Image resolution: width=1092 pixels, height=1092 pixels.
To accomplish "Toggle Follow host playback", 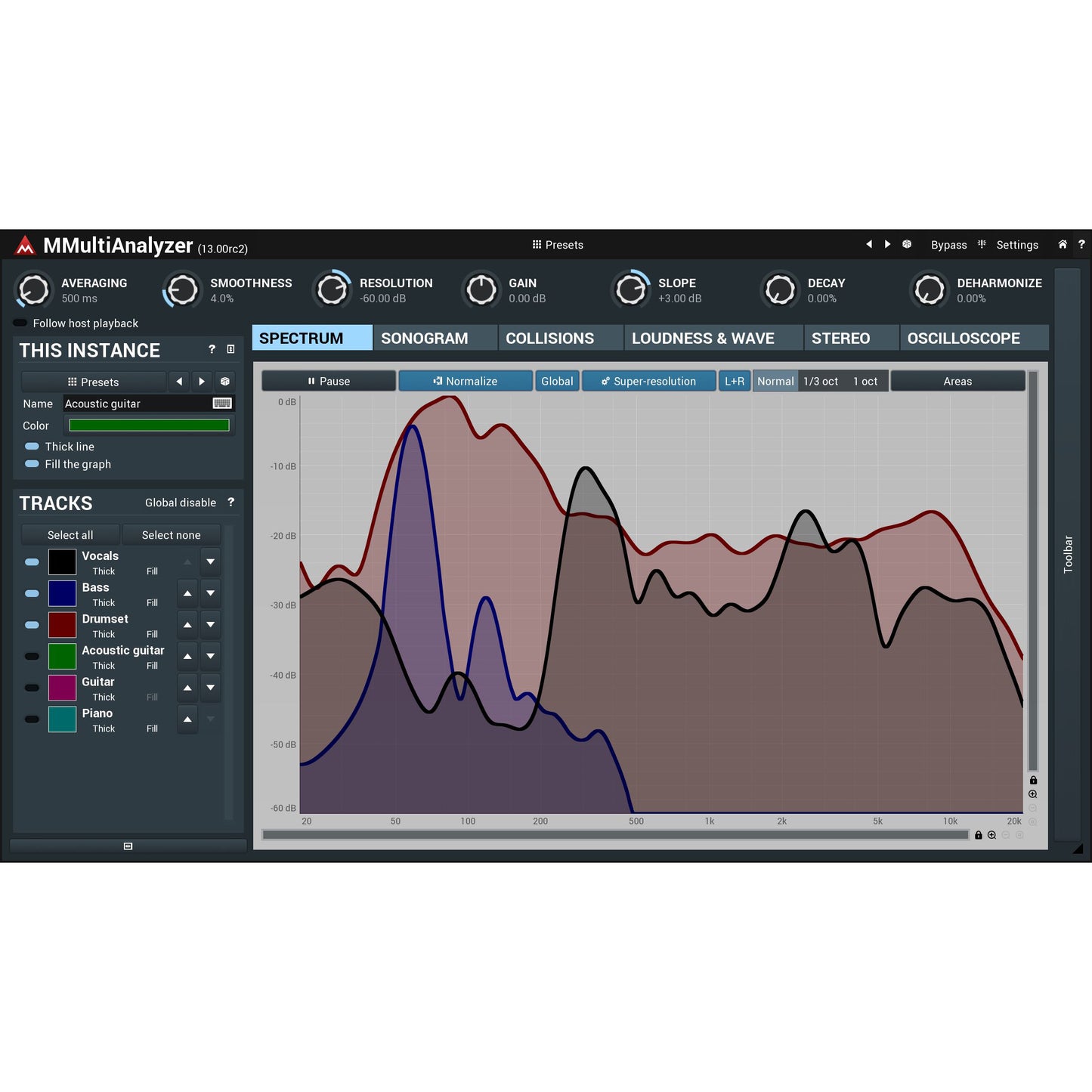I will click(x=18, y=323).
